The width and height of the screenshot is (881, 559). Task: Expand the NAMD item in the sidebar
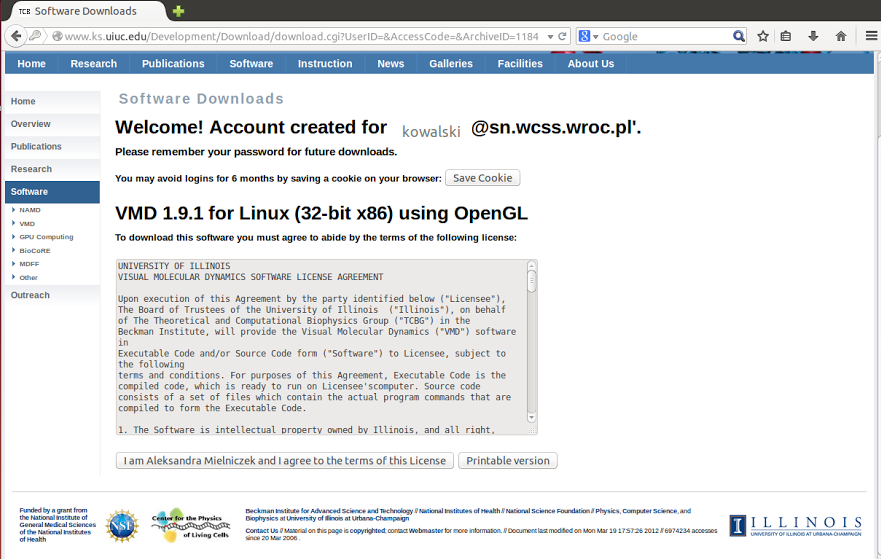30,210
